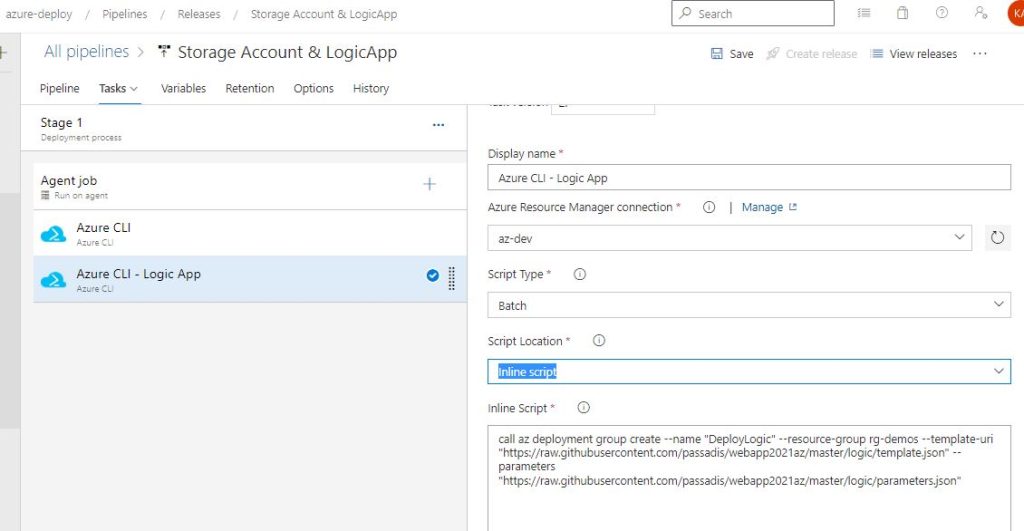Image resolution: width=1024 pixels, height=531 pixels.
Task: Open the Script Location Inline script dropdown
Action: [x=999, y=371]
